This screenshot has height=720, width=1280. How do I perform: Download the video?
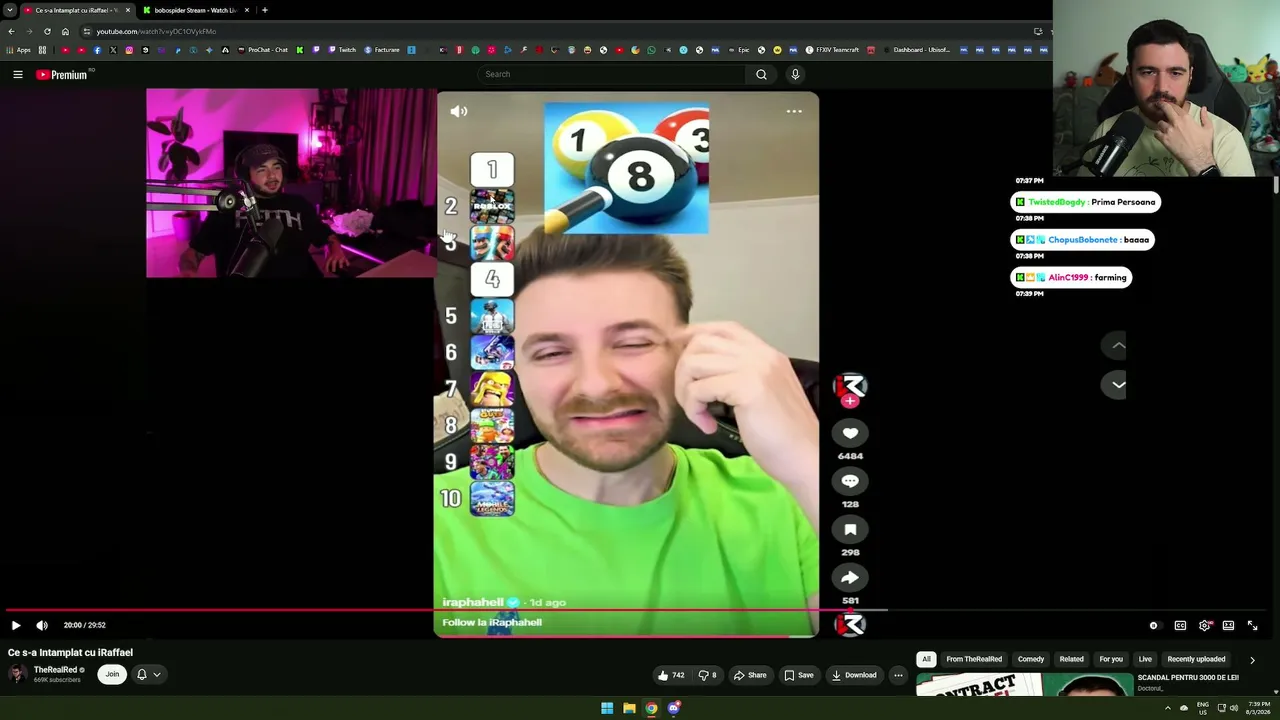854,675
